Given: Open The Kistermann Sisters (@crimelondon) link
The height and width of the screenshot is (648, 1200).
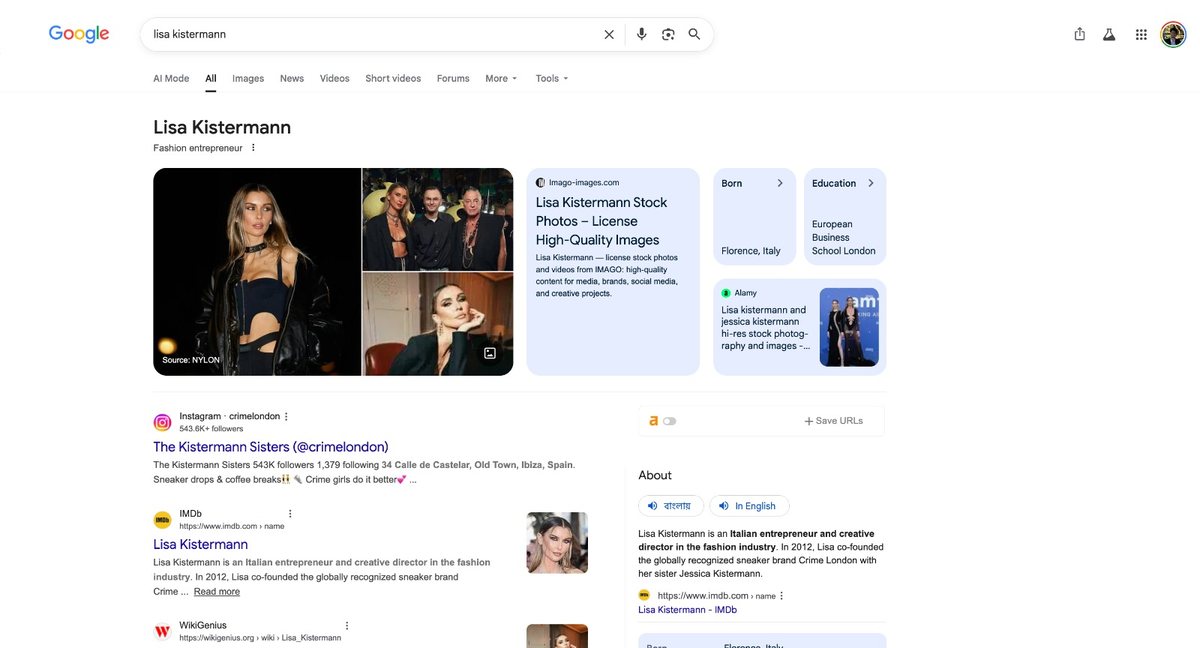Looking at the screenshot, I should pos(271,447).
